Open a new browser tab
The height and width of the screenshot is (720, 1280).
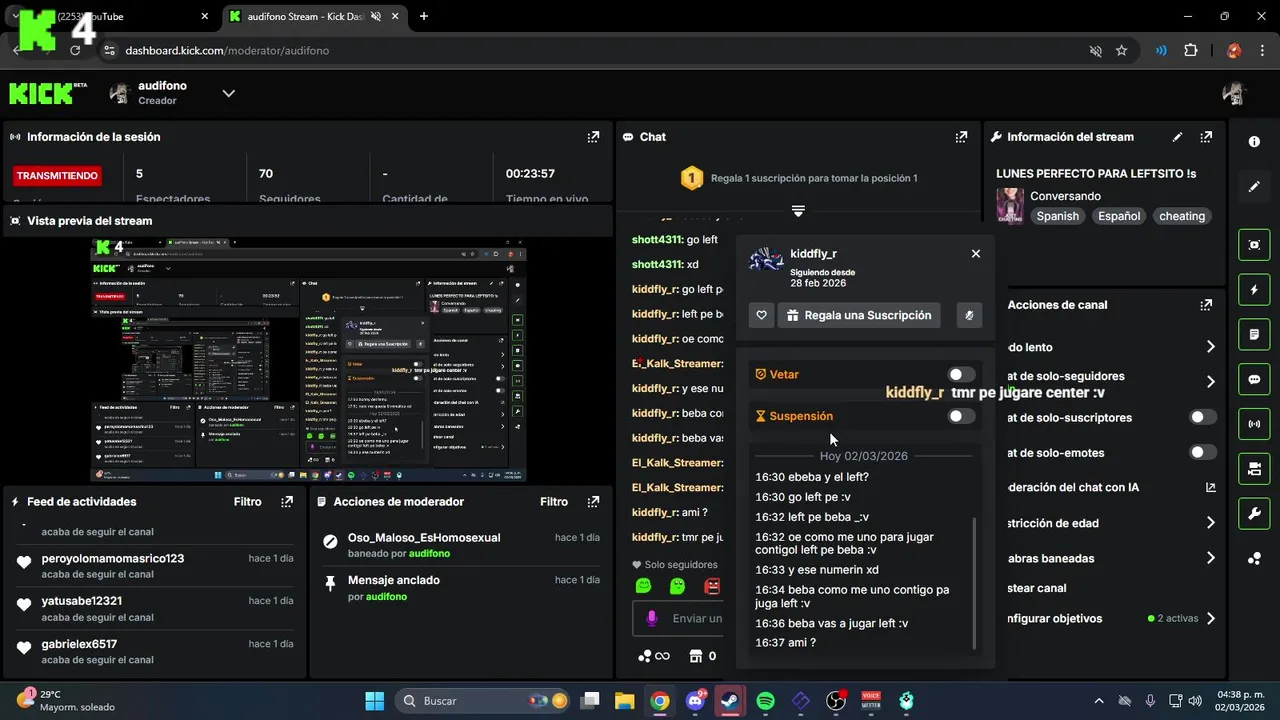[x=424, y=16]
